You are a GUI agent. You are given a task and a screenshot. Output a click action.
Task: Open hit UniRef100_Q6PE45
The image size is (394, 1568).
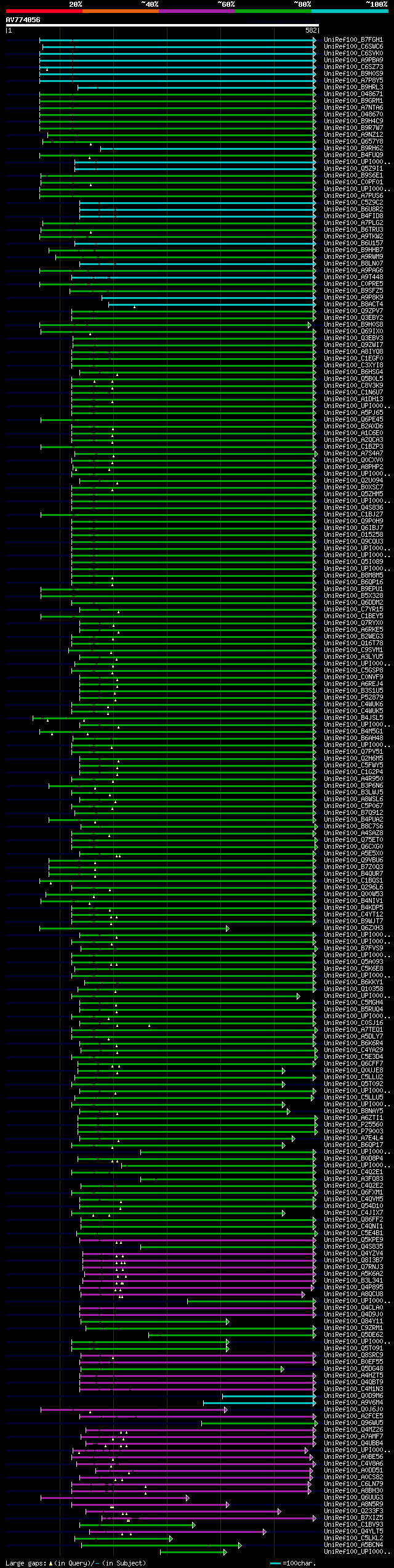[353, 420]
